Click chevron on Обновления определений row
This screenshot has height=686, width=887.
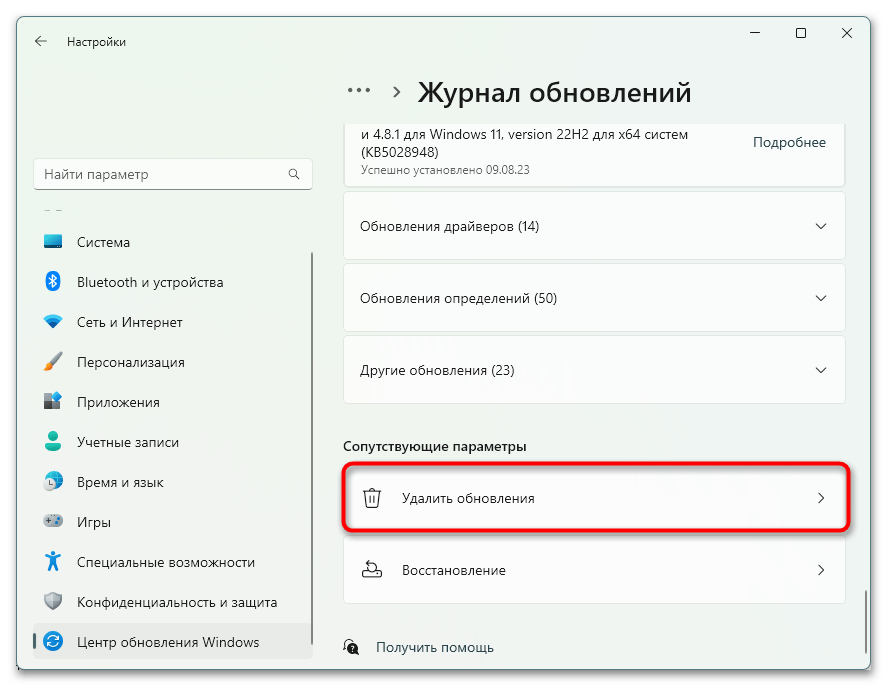(821, 298)
